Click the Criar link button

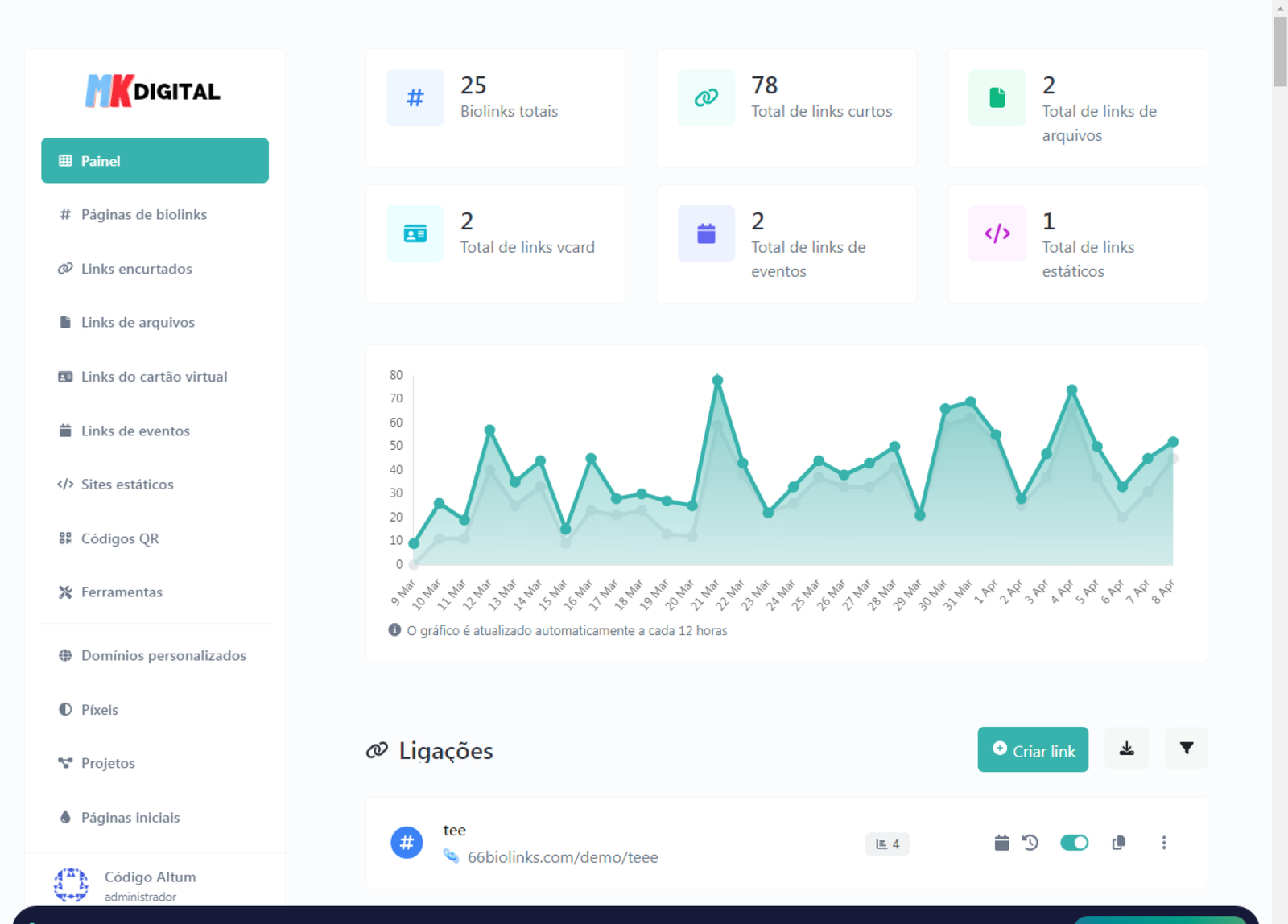[x=1033, y=749]
